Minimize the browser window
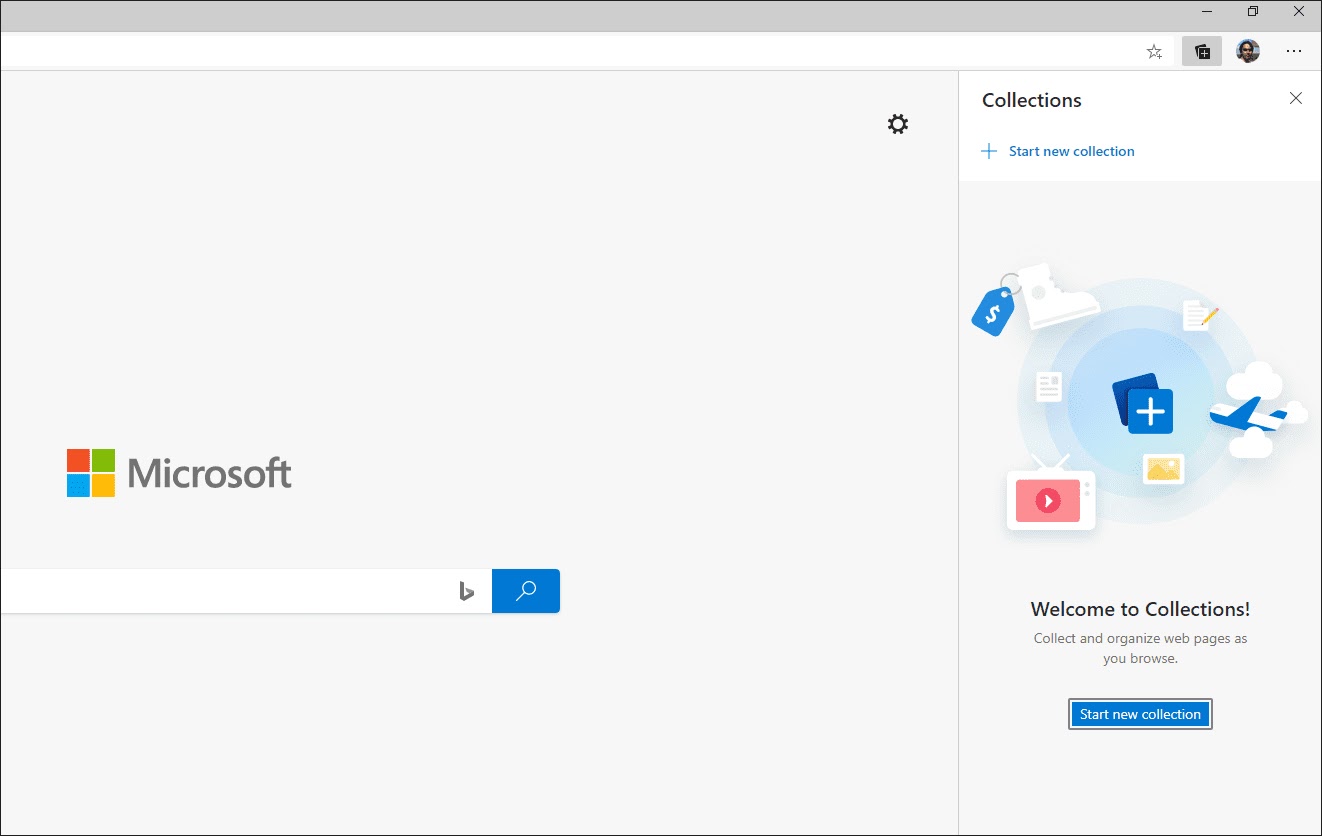Image resolution: width=1322 pixels, height=836 pixels. (1208, 12)
